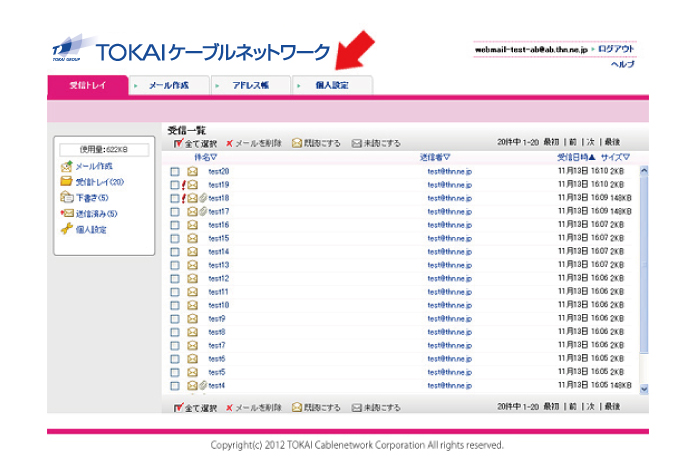Click the top メールを削除 X icon
This screenshot has height=465, width=700.
tap(229, 143)
